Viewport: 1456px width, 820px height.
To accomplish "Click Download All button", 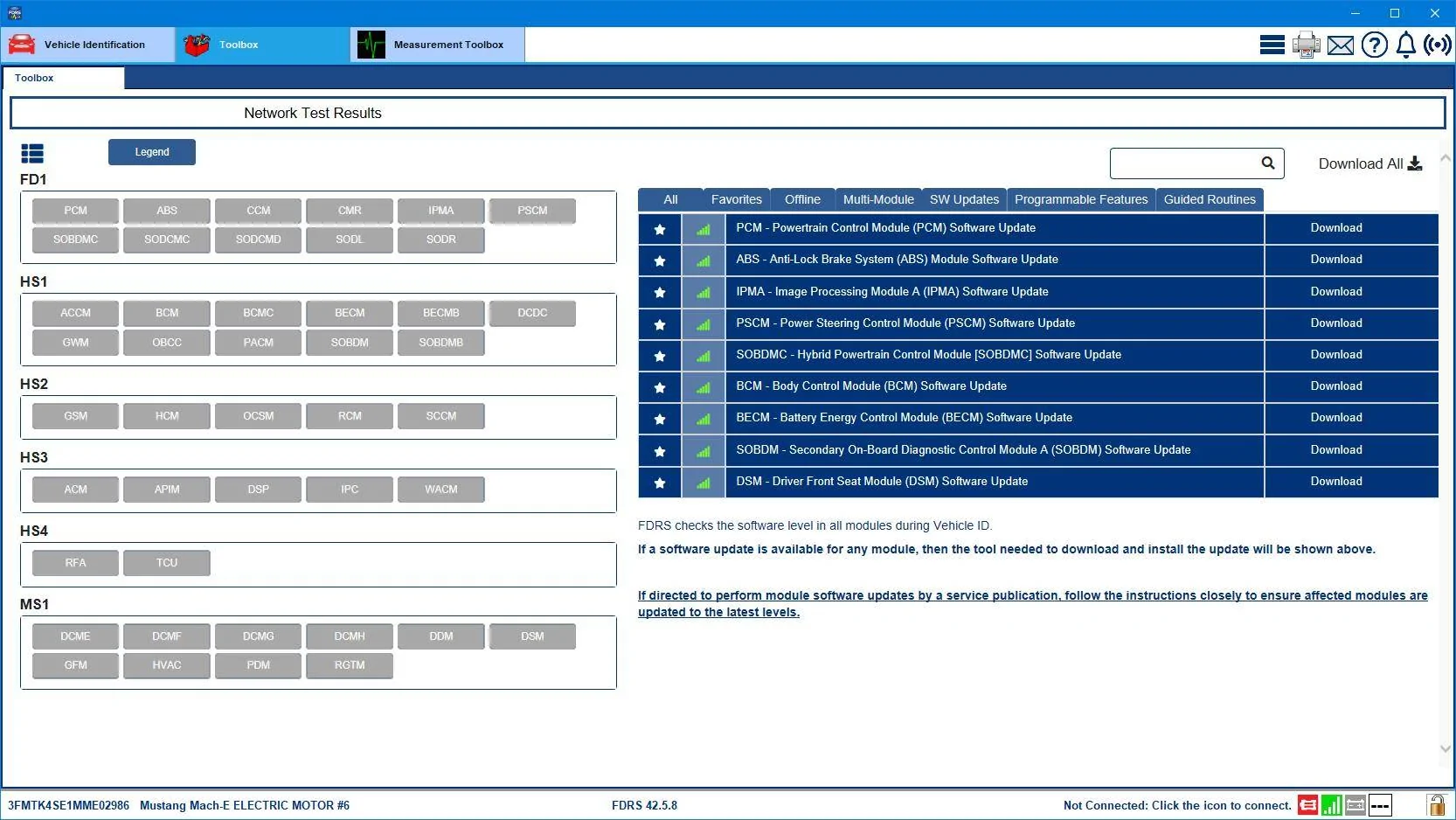I will pos(1369,163).
